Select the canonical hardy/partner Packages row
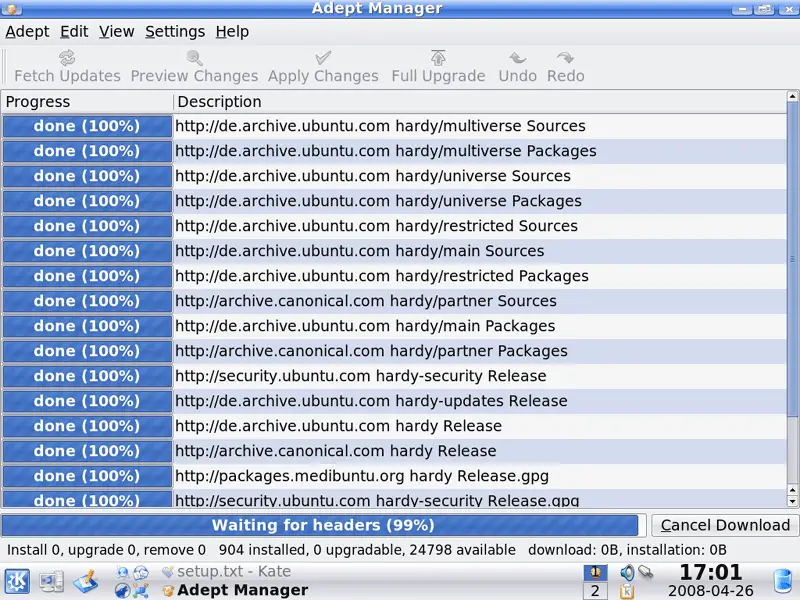Viewport: 800px width, 600px height. pyautogui.click(x=394, y=351)
